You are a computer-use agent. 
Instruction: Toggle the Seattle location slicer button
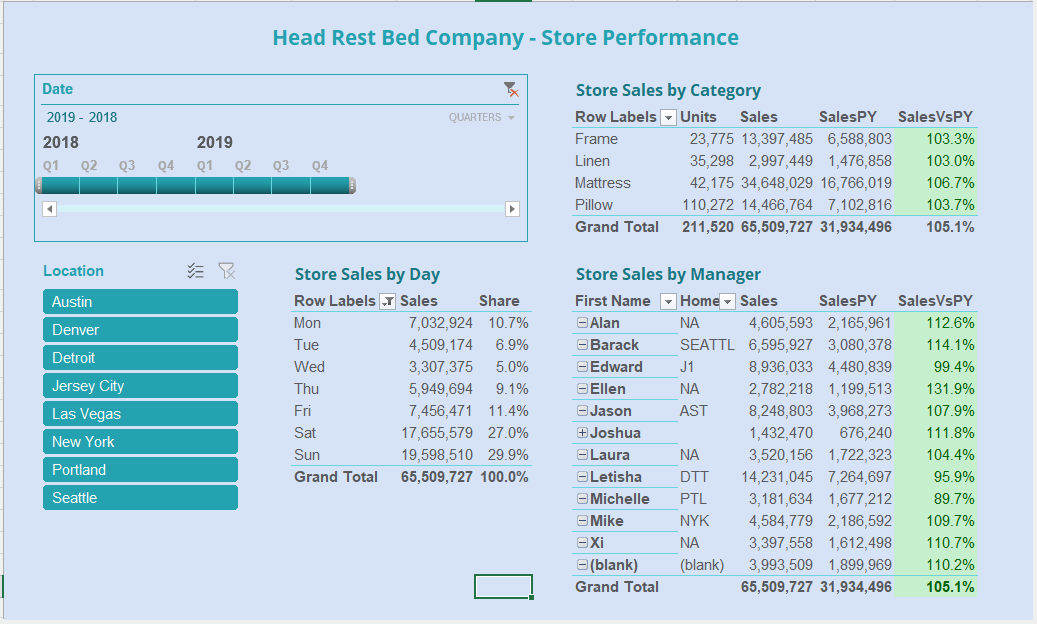click(140, 498)
